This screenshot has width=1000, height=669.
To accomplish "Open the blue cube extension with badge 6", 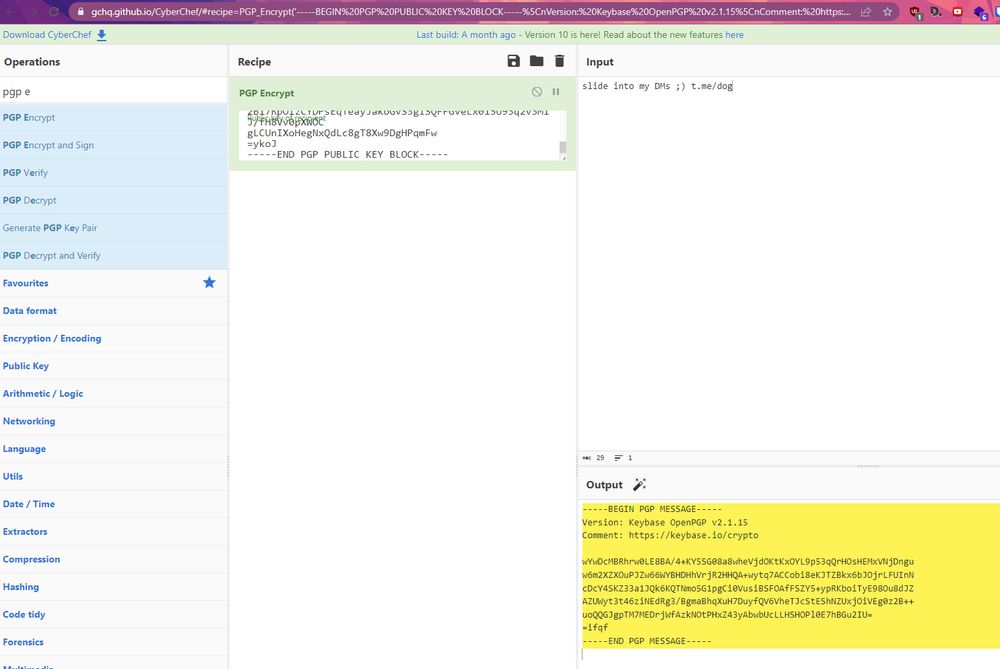I will pyautogui.click(x=980, y=12).
